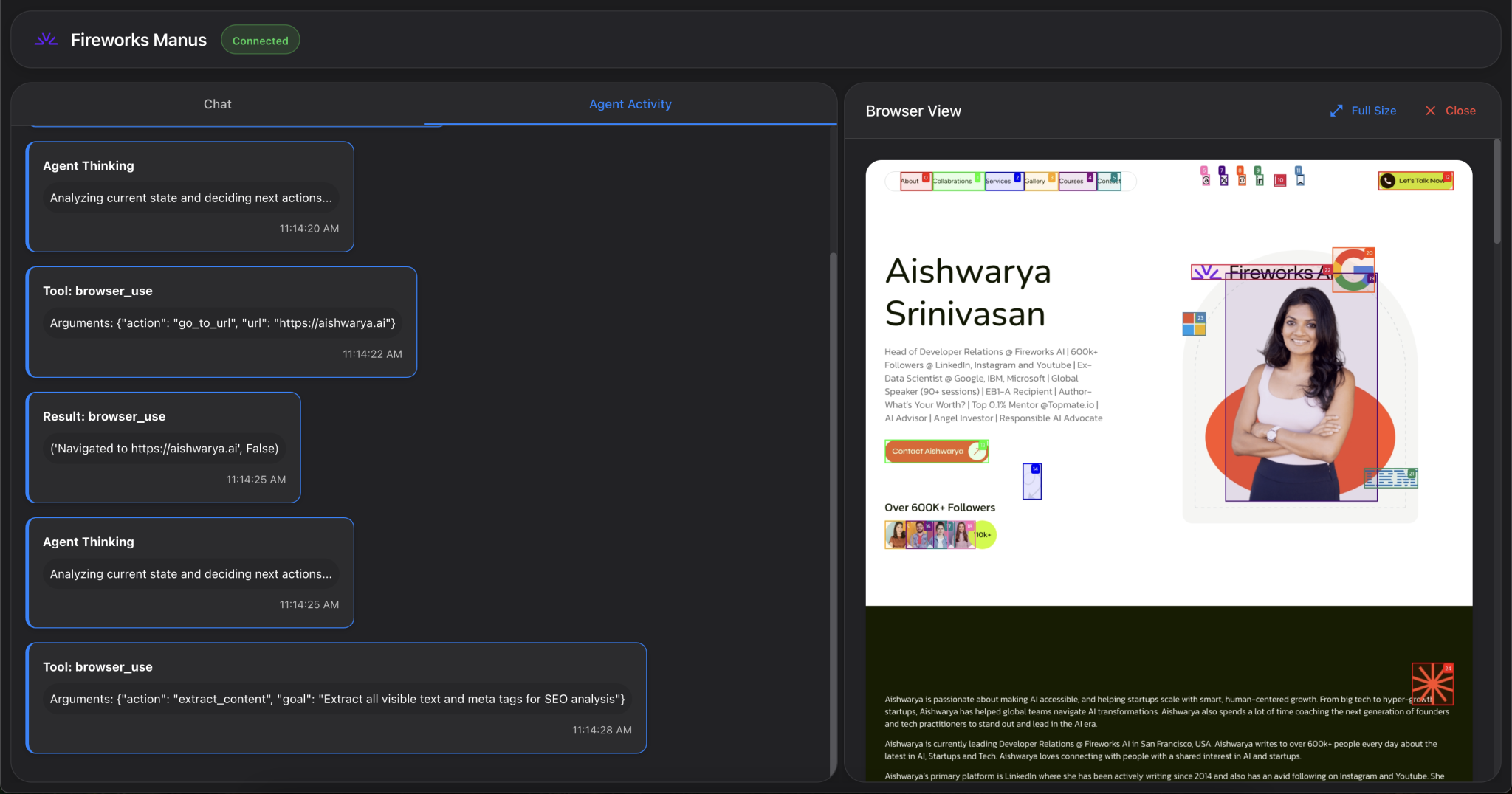Click the Contact Aishwarya button
Screen dimensions: 1512x794
936,451
